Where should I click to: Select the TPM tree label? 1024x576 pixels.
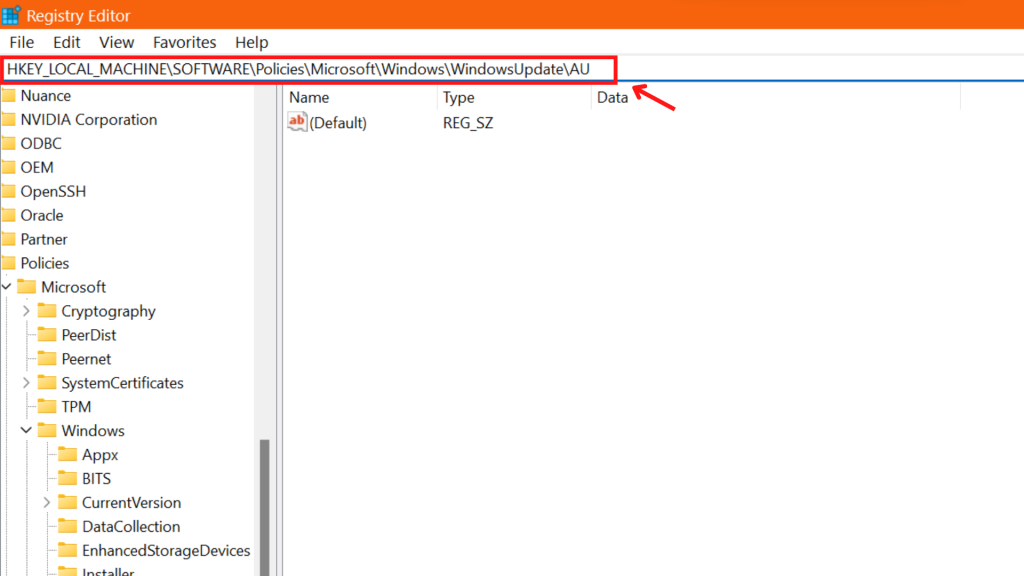(76, 407)
